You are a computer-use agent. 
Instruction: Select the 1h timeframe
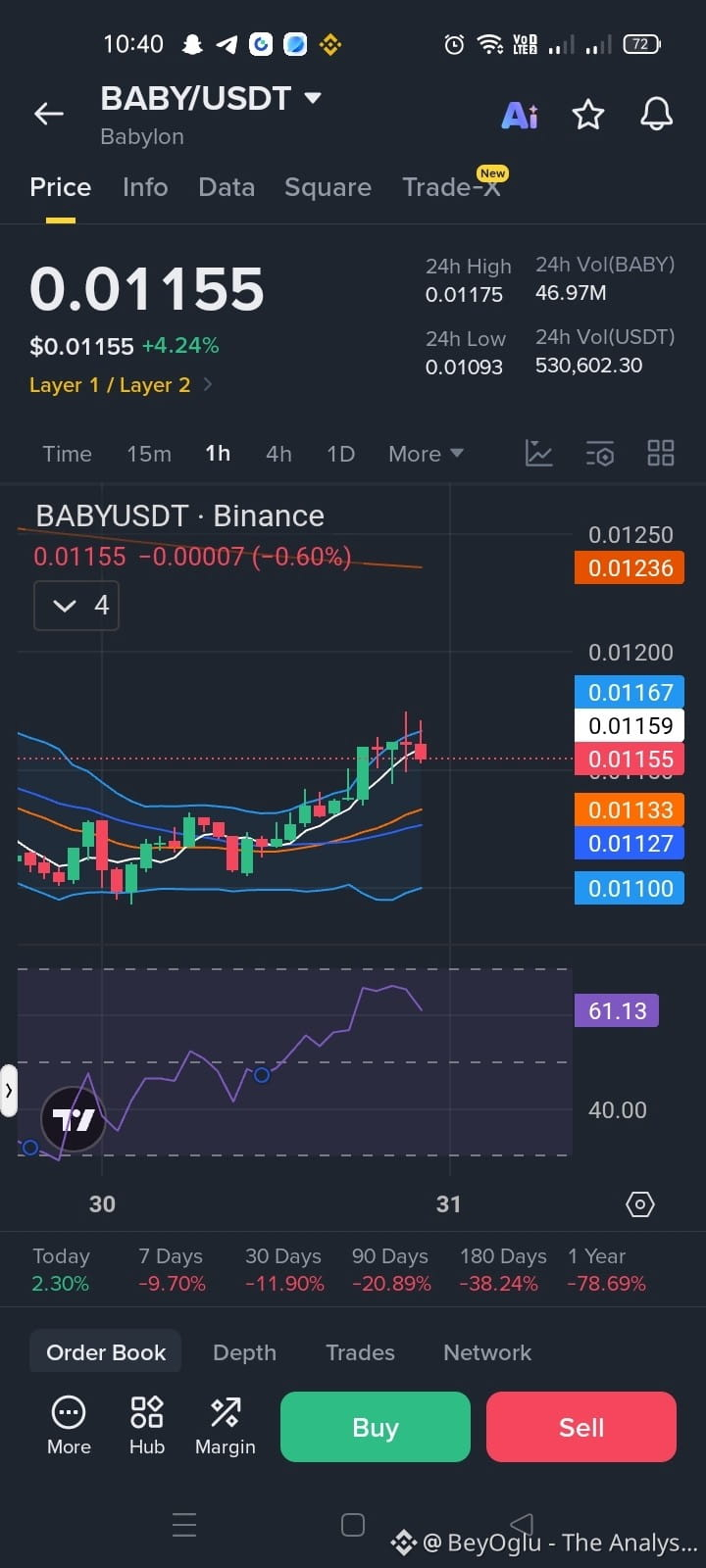coord(218,454)
